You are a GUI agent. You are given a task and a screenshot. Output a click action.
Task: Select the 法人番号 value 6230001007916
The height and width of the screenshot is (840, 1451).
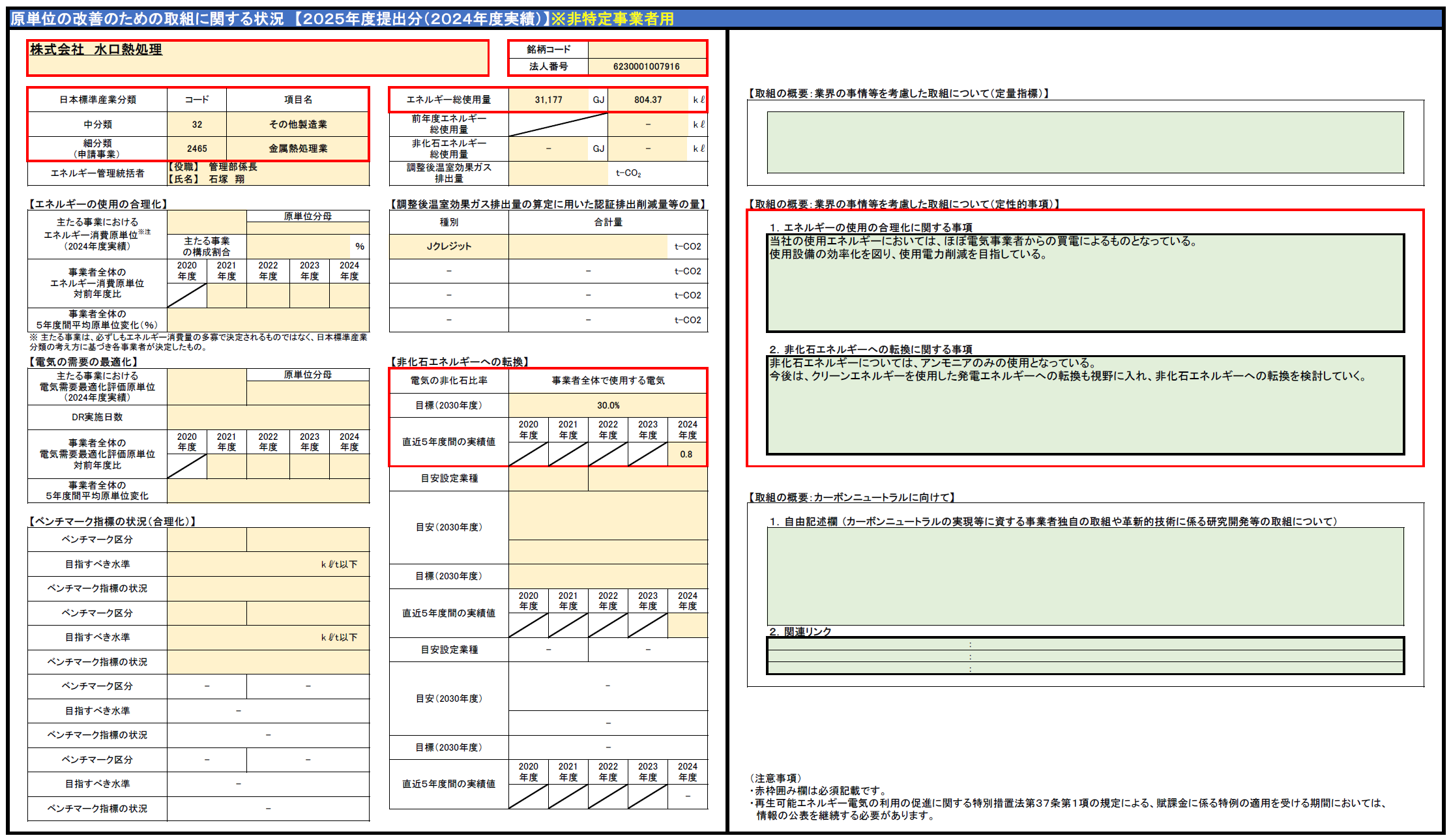click(x=646, y=66)
